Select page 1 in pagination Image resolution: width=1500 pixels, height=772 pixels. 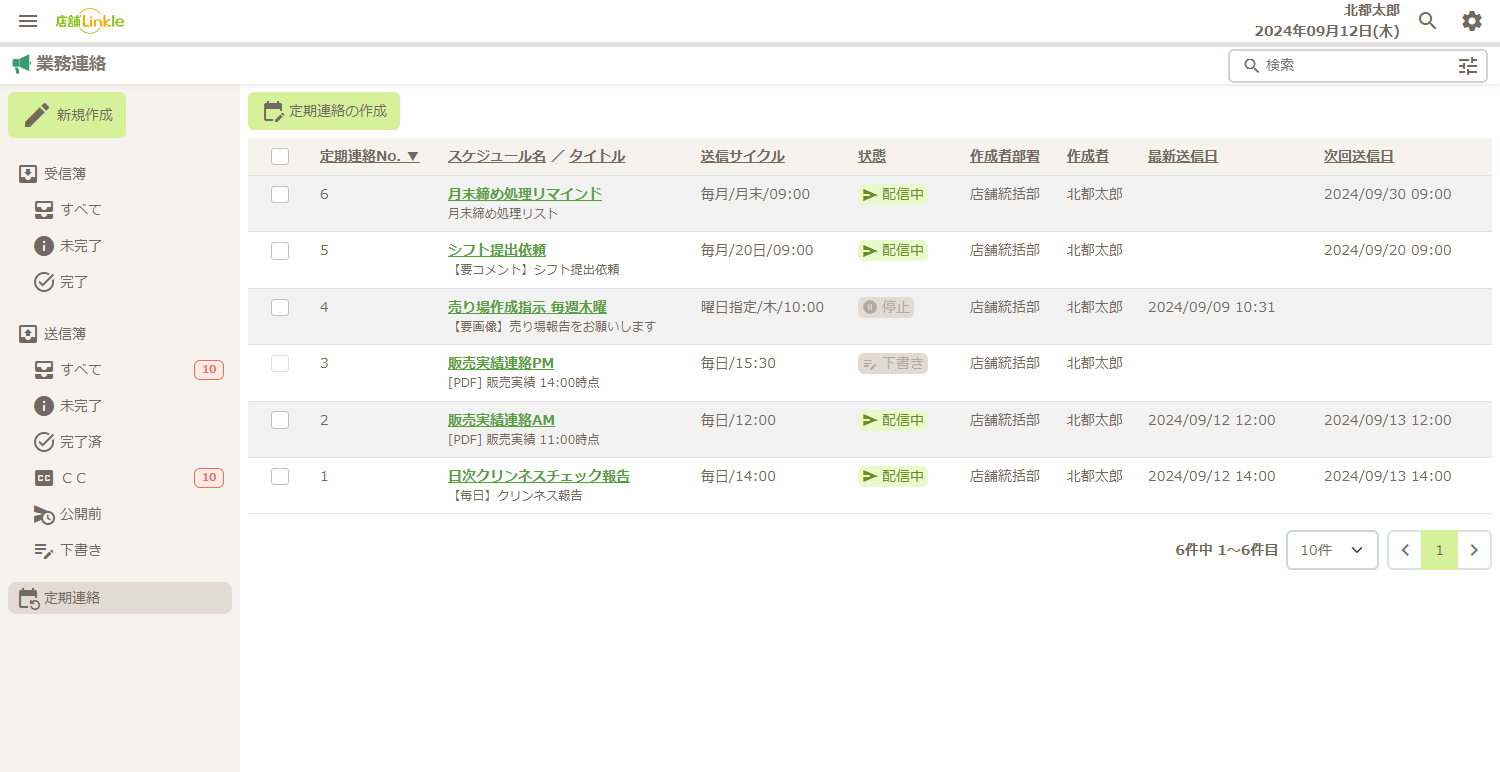tap(1440, 550)
